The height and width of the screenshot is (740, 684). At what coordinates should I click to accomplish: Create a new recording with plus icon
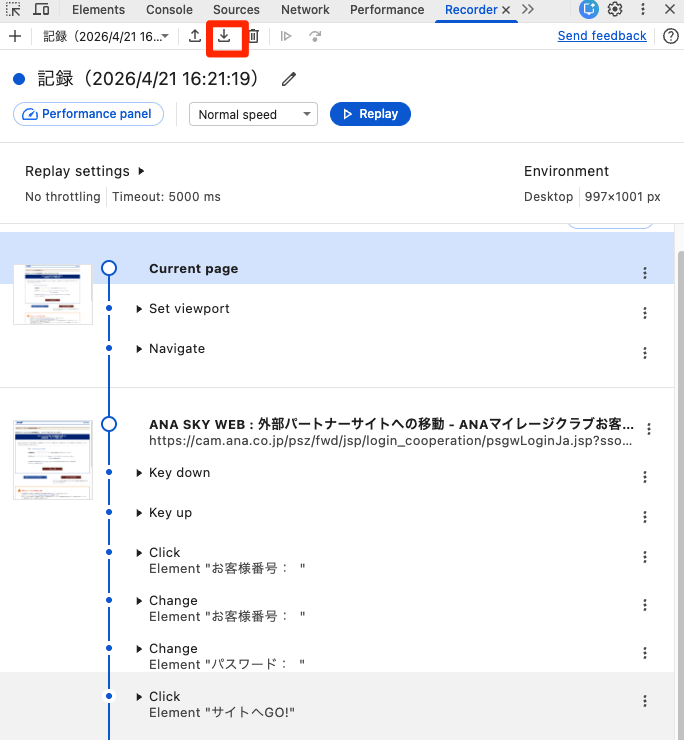tap(15, 36)
